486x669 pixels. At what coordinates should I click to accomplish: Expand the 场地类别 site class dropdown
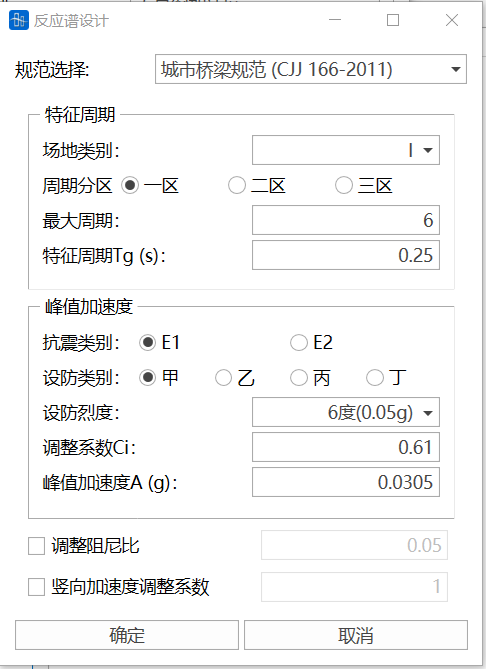346,150
